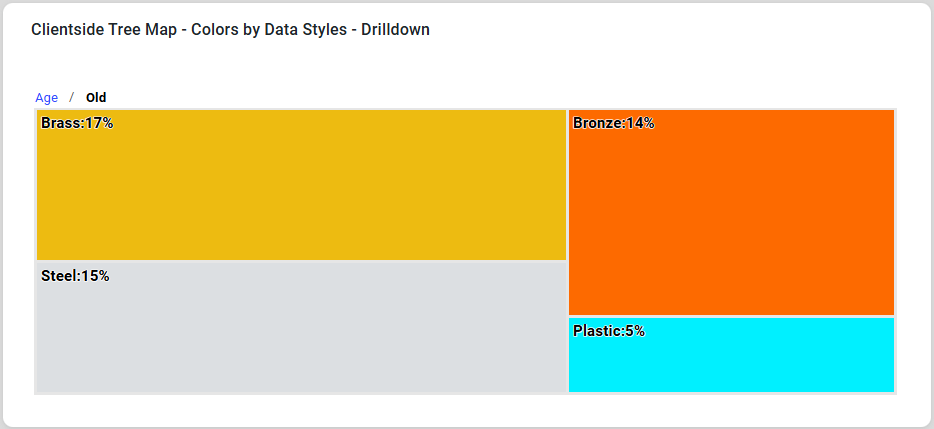Click the "15%" value on Steel
The width and height of the screenshot is (934, 429).
pyautogui.click(x=96, y=276)
